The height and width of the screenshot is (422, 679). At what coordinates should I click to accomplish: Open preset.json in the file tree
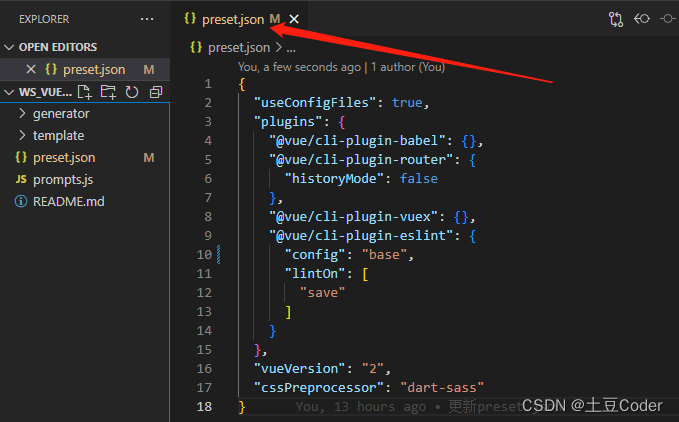coord(85,158)
